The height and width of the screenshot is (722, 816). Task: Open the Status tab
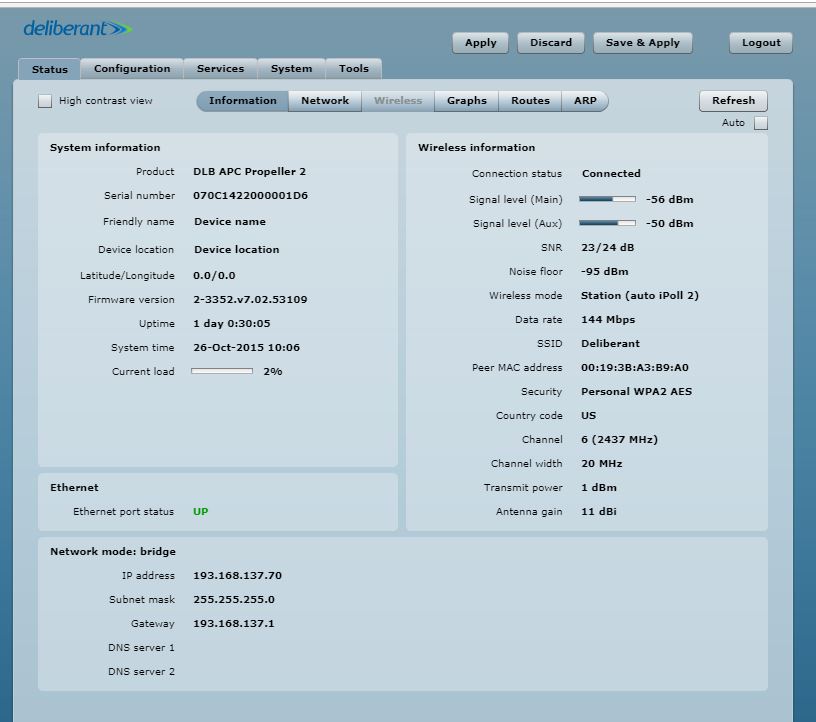[50, 69]
